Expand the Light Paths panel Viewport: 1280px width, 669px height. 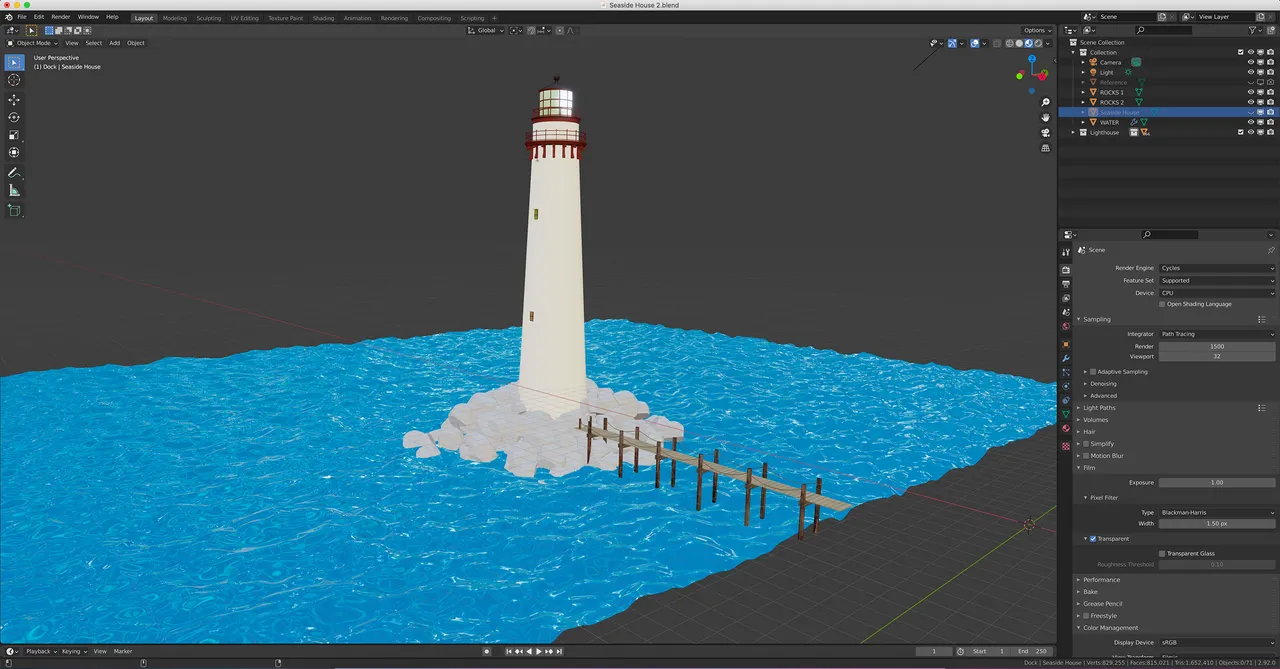pos(1099,408)
